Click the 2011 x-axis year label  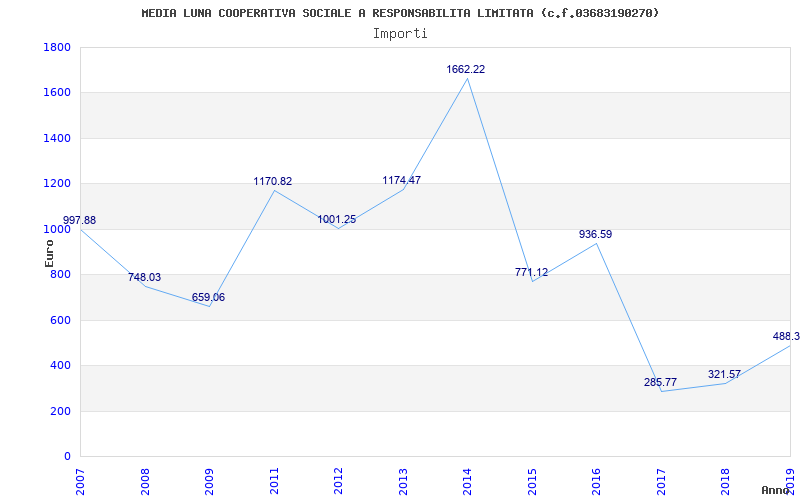coord(274,481)
